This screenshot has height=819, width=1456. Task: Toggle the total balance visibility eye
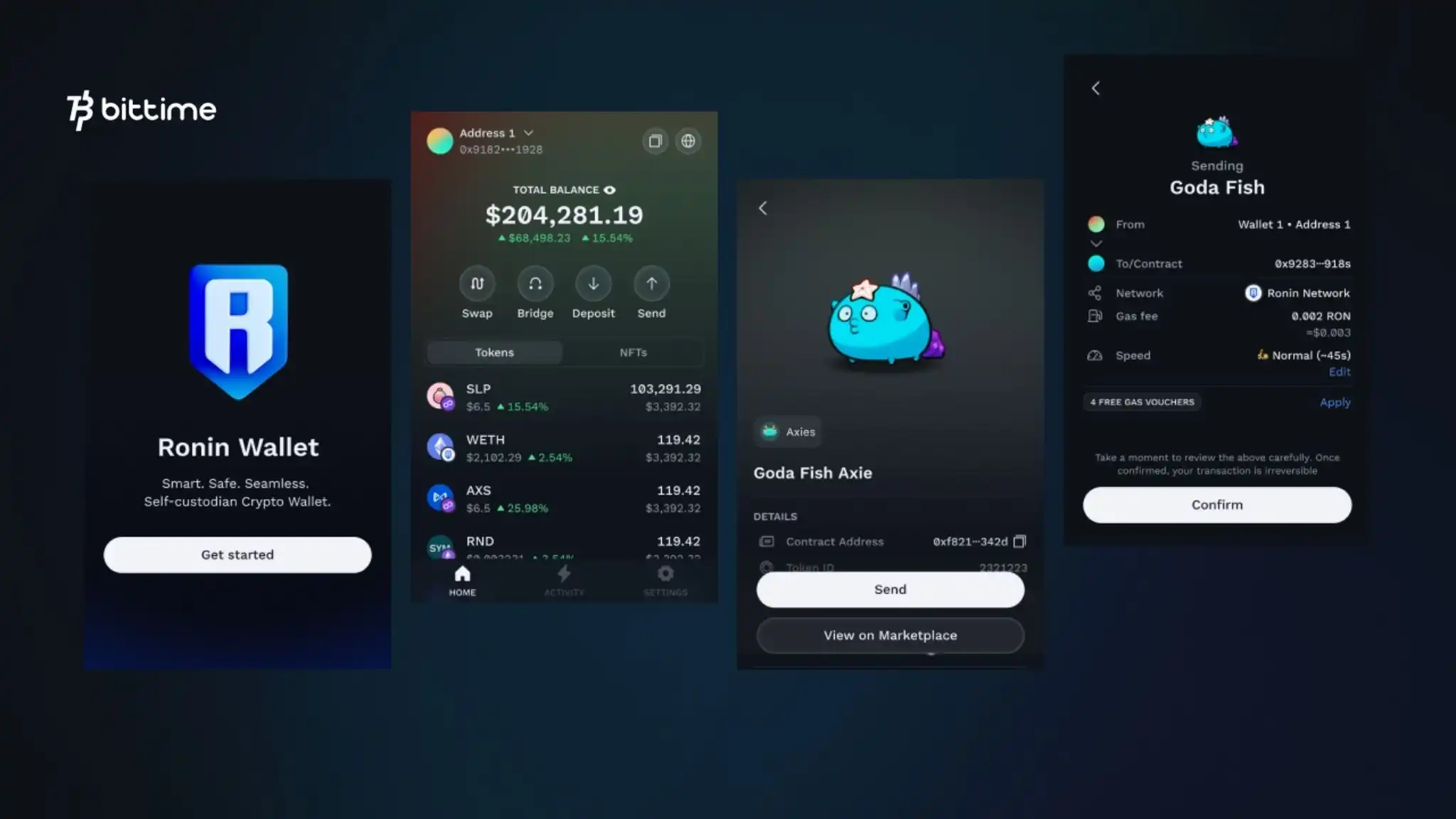click(609, 189)
